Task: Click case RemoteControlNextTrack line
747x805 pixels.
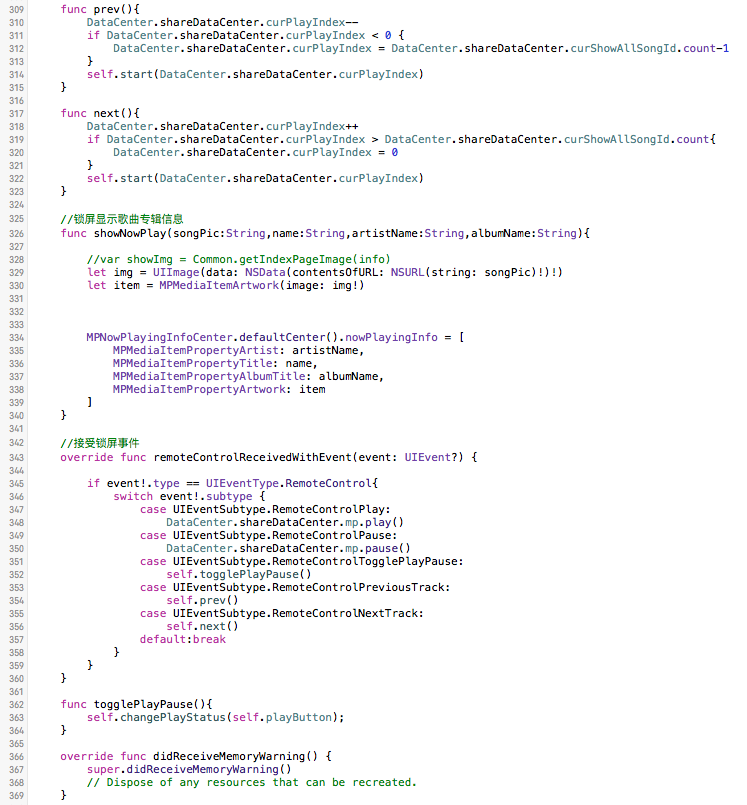Action: (282, 614)
